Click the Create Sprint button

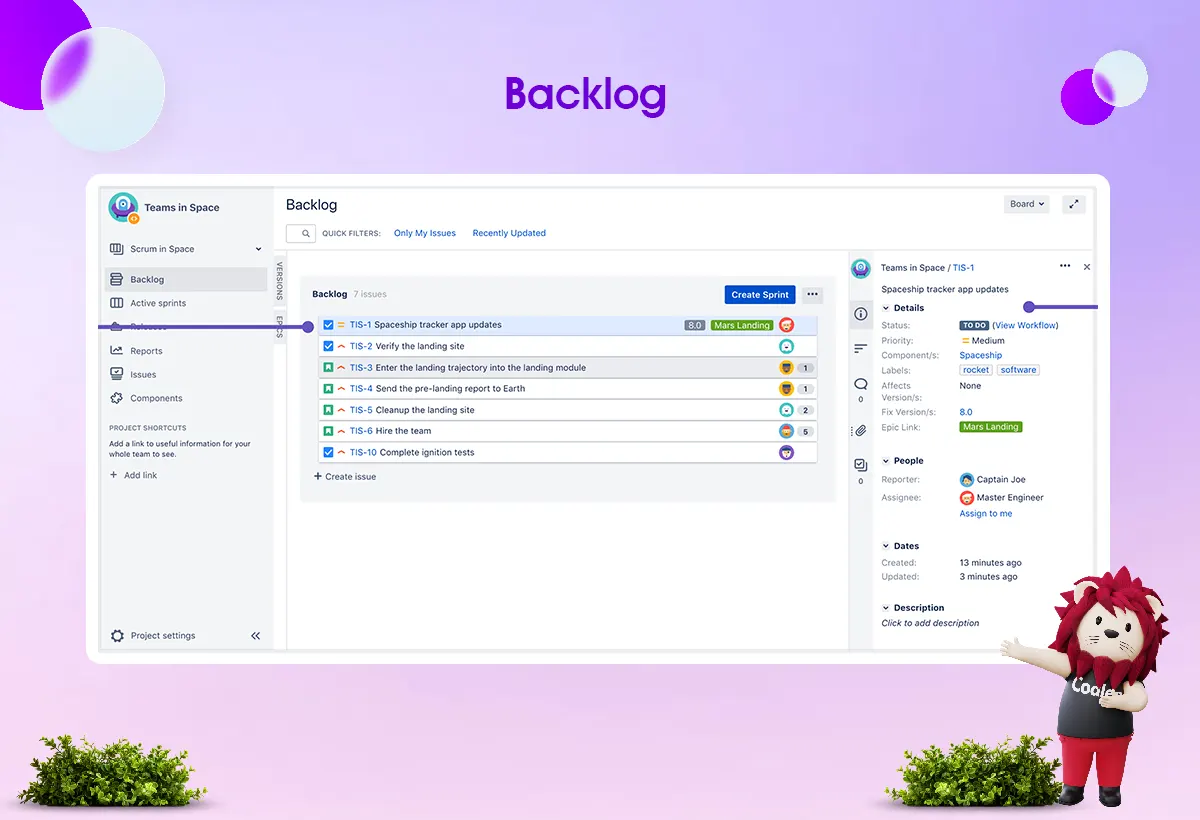click(x=760, y=295)
